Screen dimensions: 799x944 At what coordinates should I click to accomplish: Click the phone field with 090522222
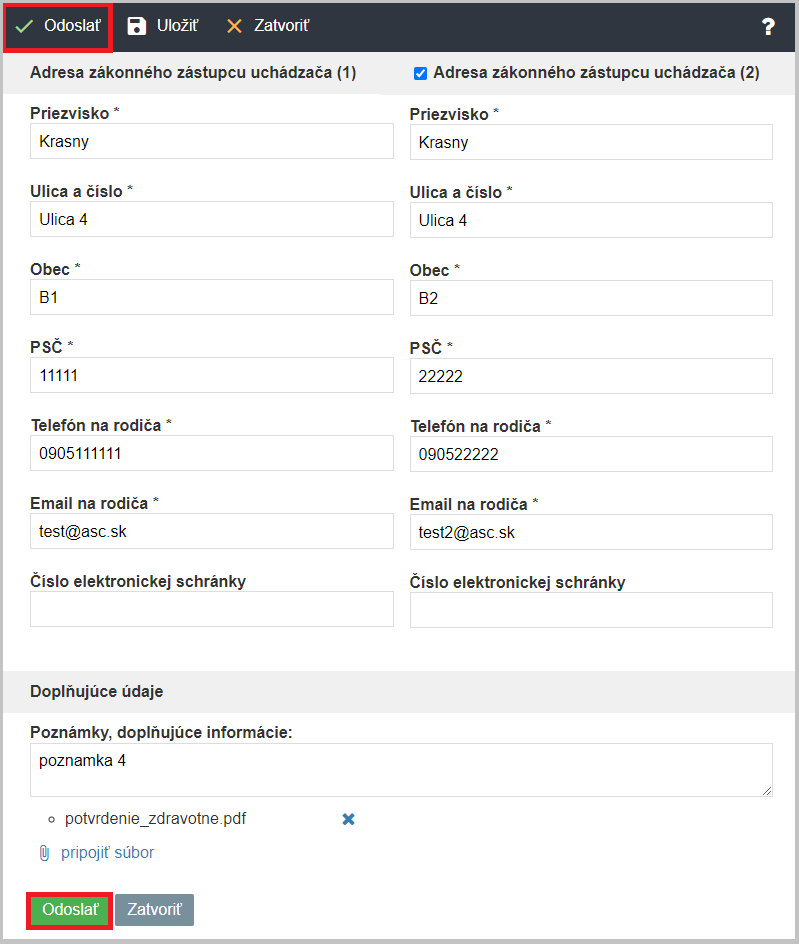point(591,454)
